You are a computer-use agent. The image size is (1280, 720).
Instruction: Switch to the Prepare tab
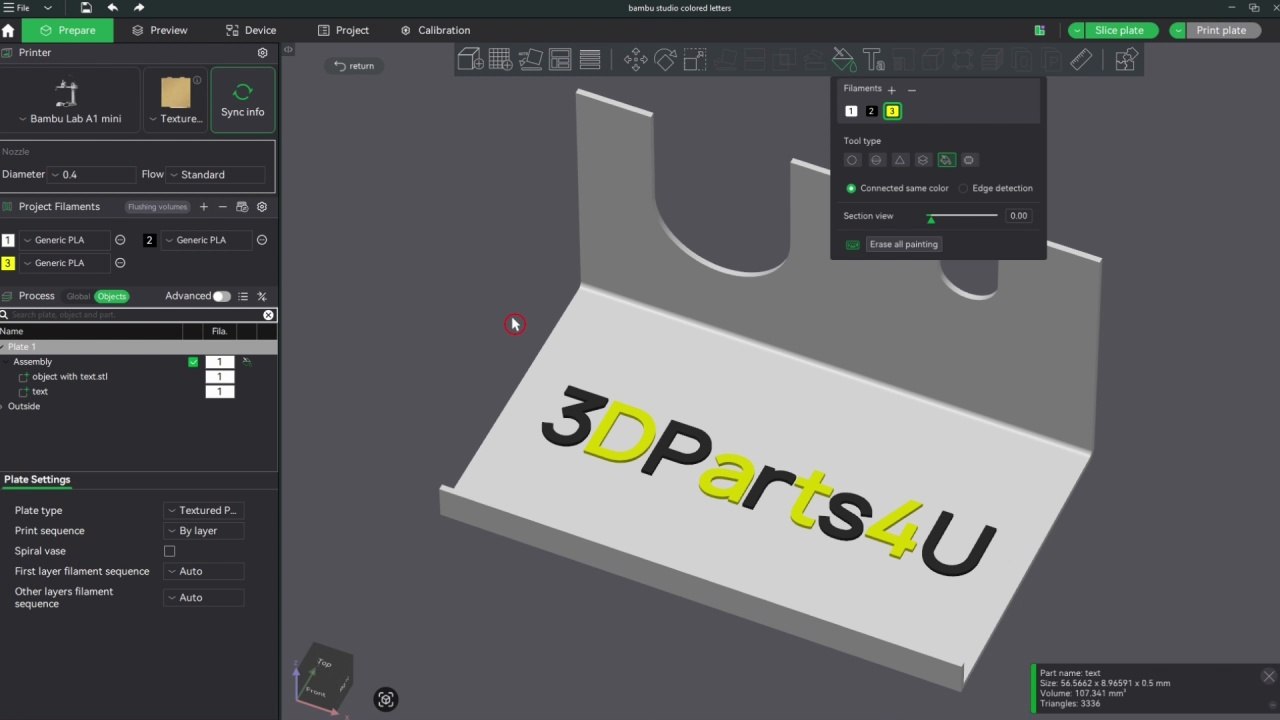67,30
